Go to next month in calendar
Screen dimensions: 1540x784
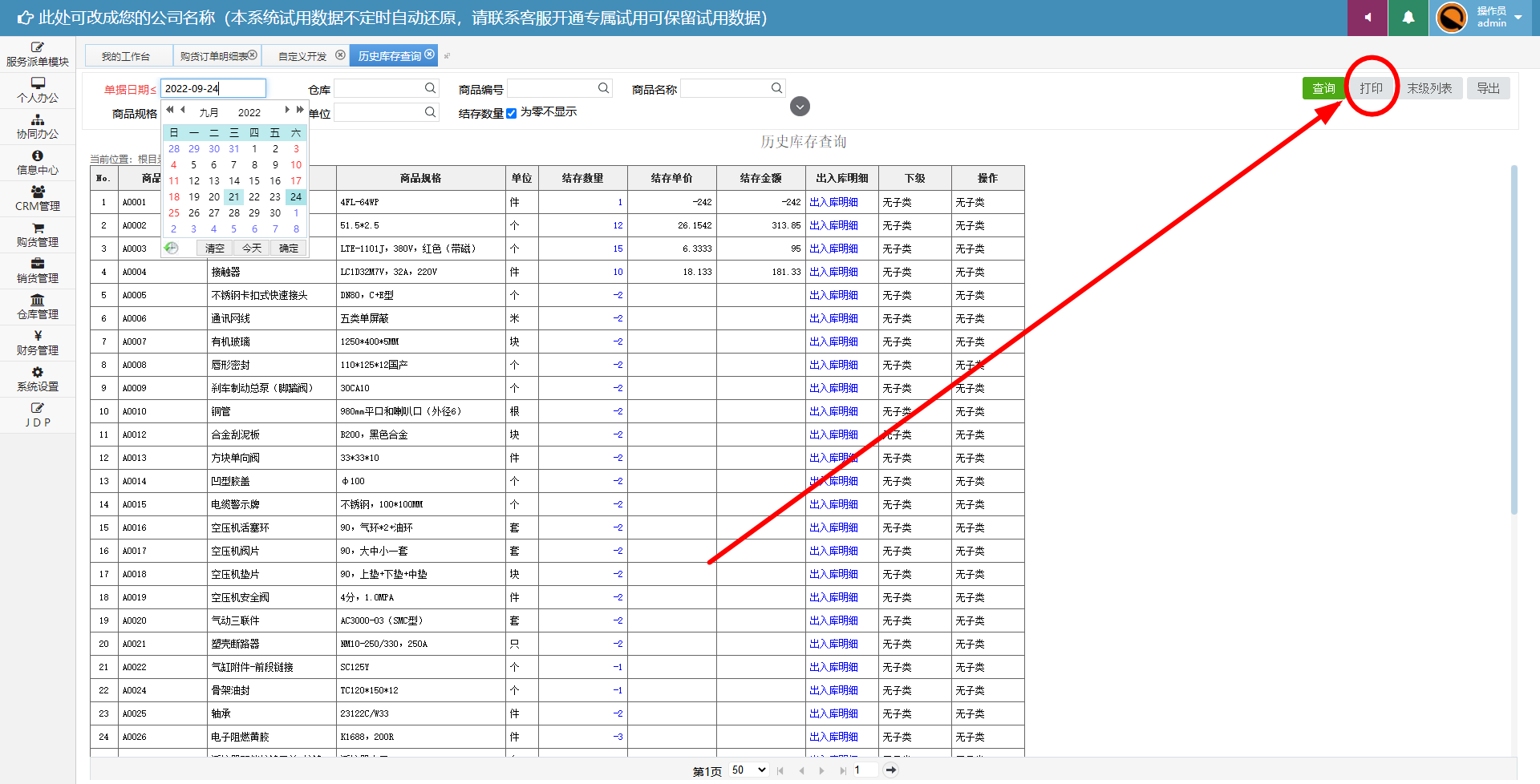point(287,110)
